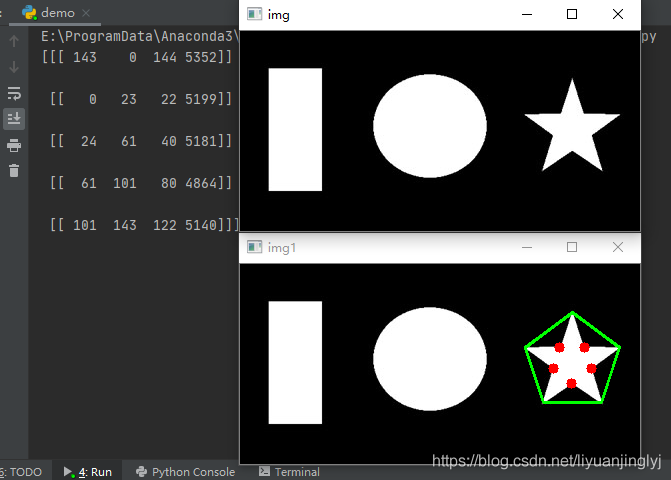Close the img window
Screen dimensions: 671x480
pos(618,14)
